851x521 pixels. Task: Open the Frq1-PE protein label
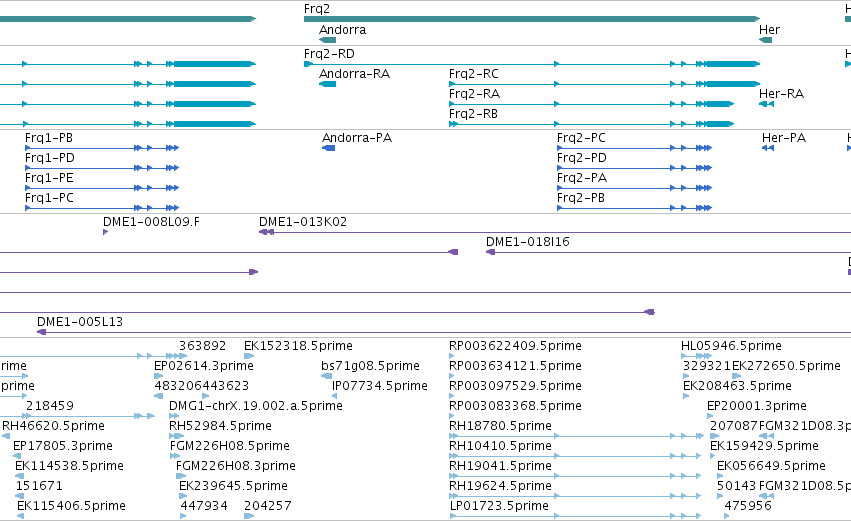tap(49, 178)
